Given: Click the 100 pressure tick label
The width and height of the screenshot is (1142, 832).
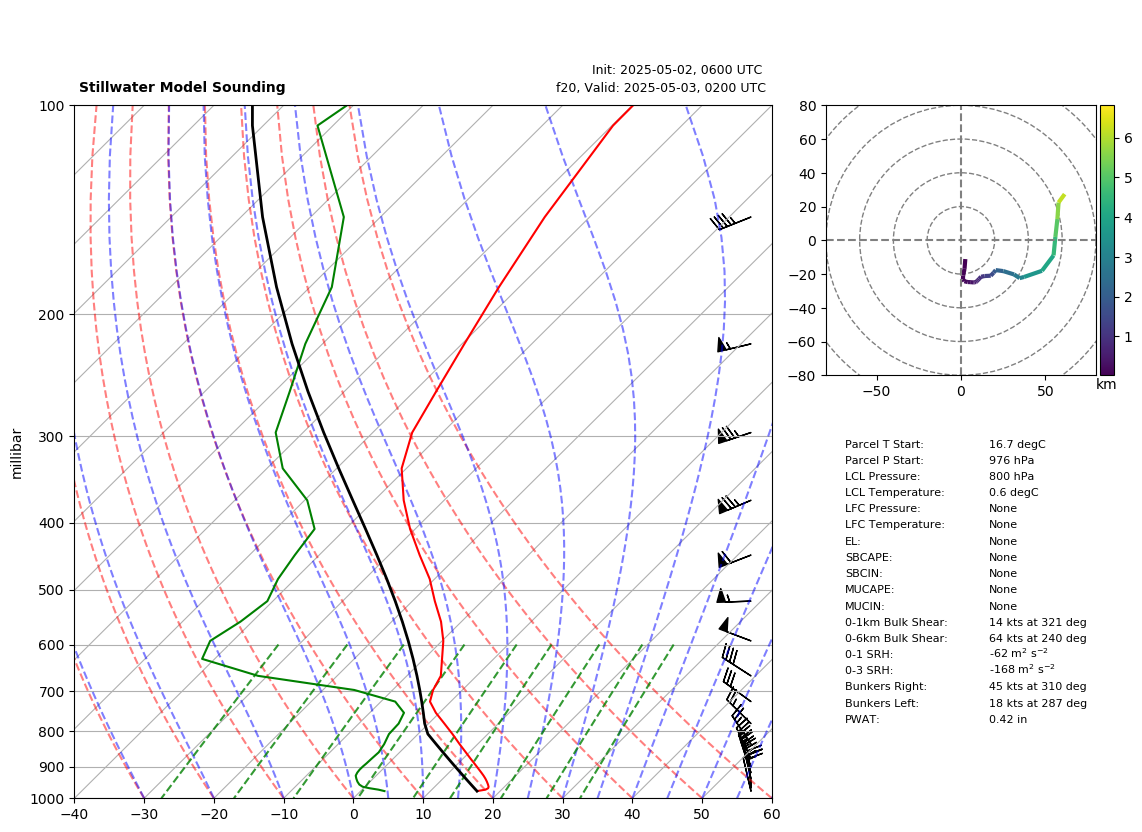Looking at the screenshot, I should (x=52, y=106).
